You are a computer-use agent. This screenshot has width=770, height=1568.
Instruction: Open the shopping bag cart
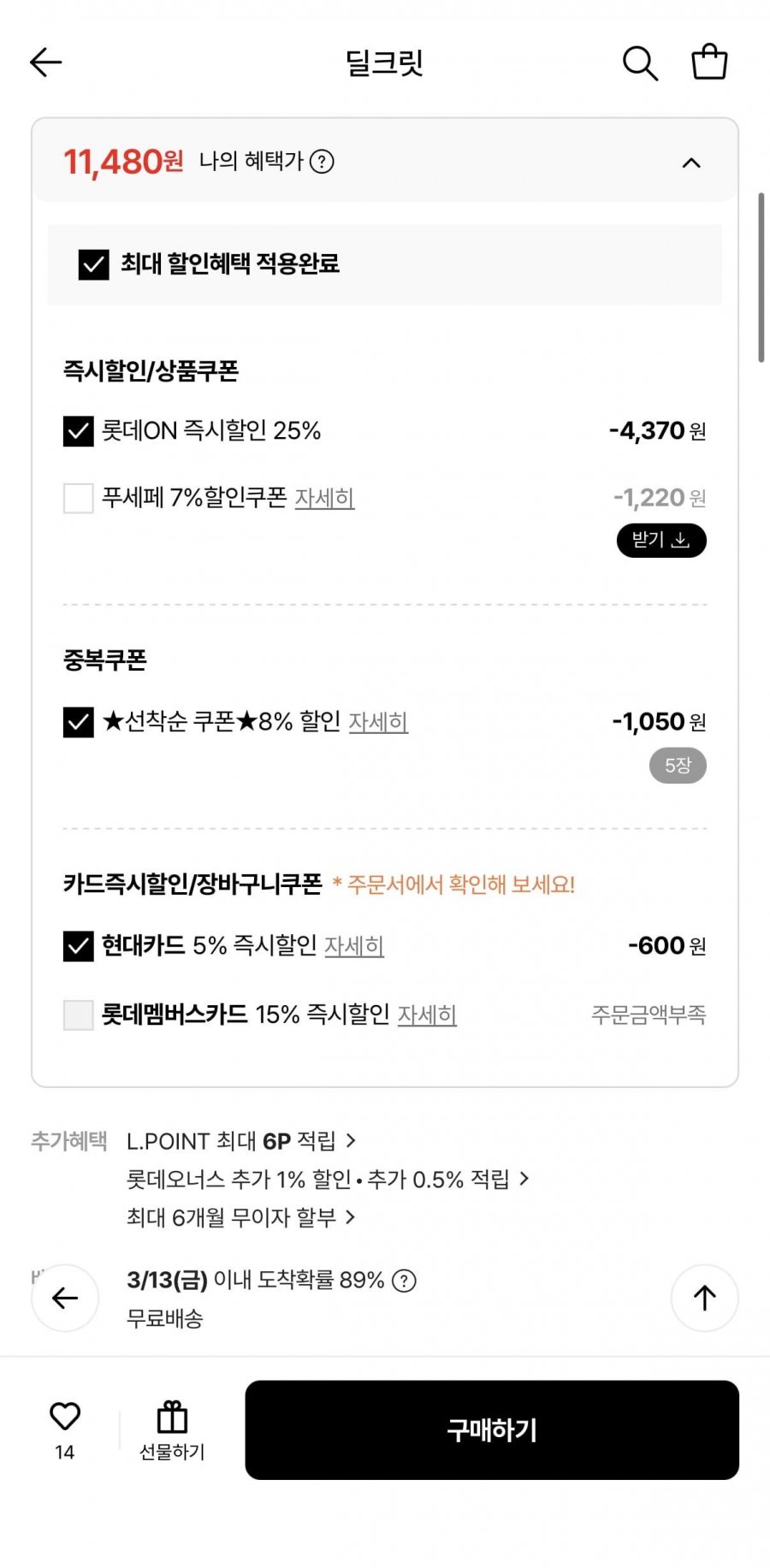709,62
